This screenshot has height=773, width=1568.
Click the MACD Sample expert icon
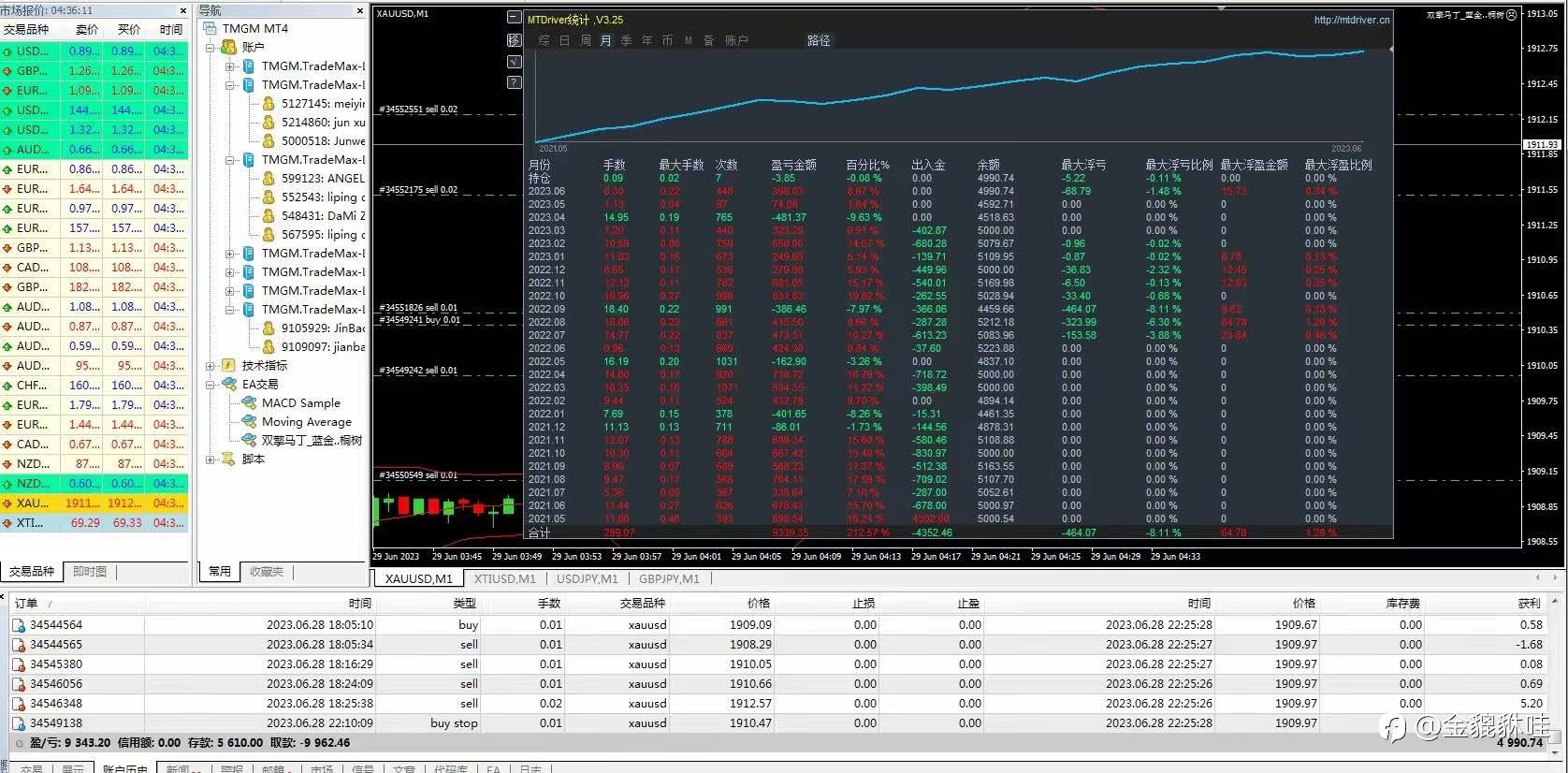(249, 402)
